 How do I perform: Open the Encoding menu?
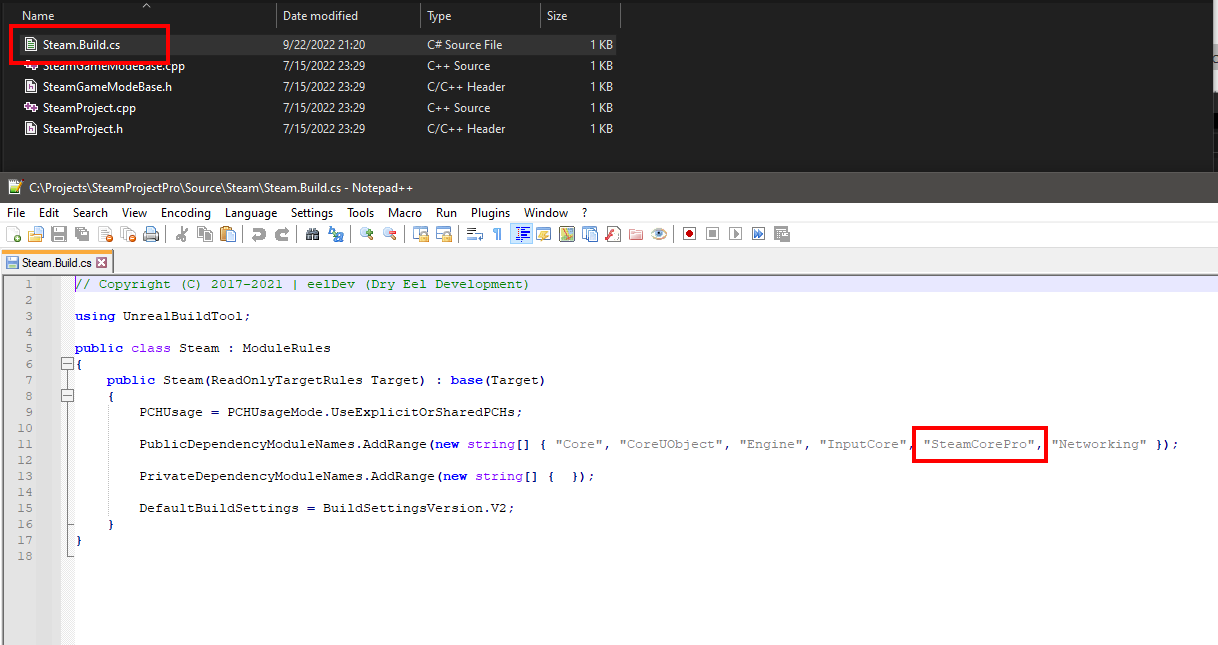[x=186, y=213]
